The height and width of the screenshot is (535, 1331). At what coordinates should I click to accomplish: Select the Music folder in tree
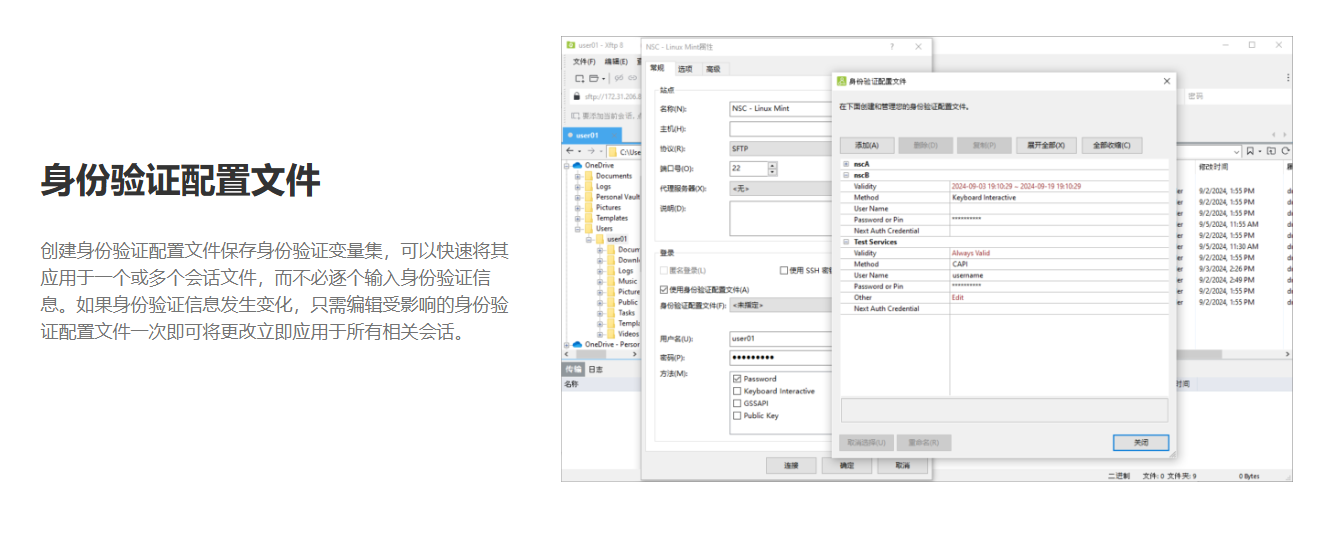tap(627, 281)
